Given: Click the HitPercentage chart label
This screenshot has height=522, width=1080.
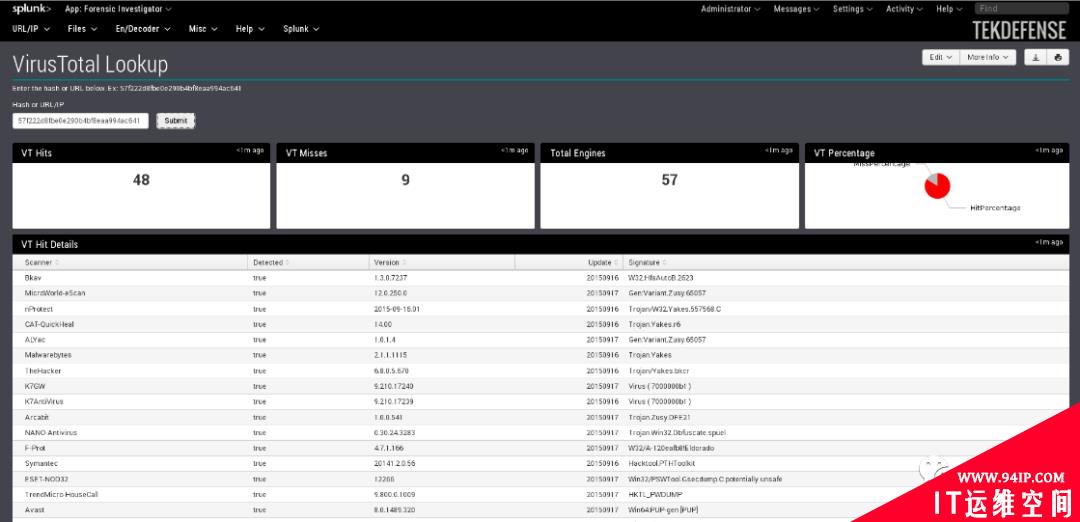Looking at the screenshot, I should 995,208.
